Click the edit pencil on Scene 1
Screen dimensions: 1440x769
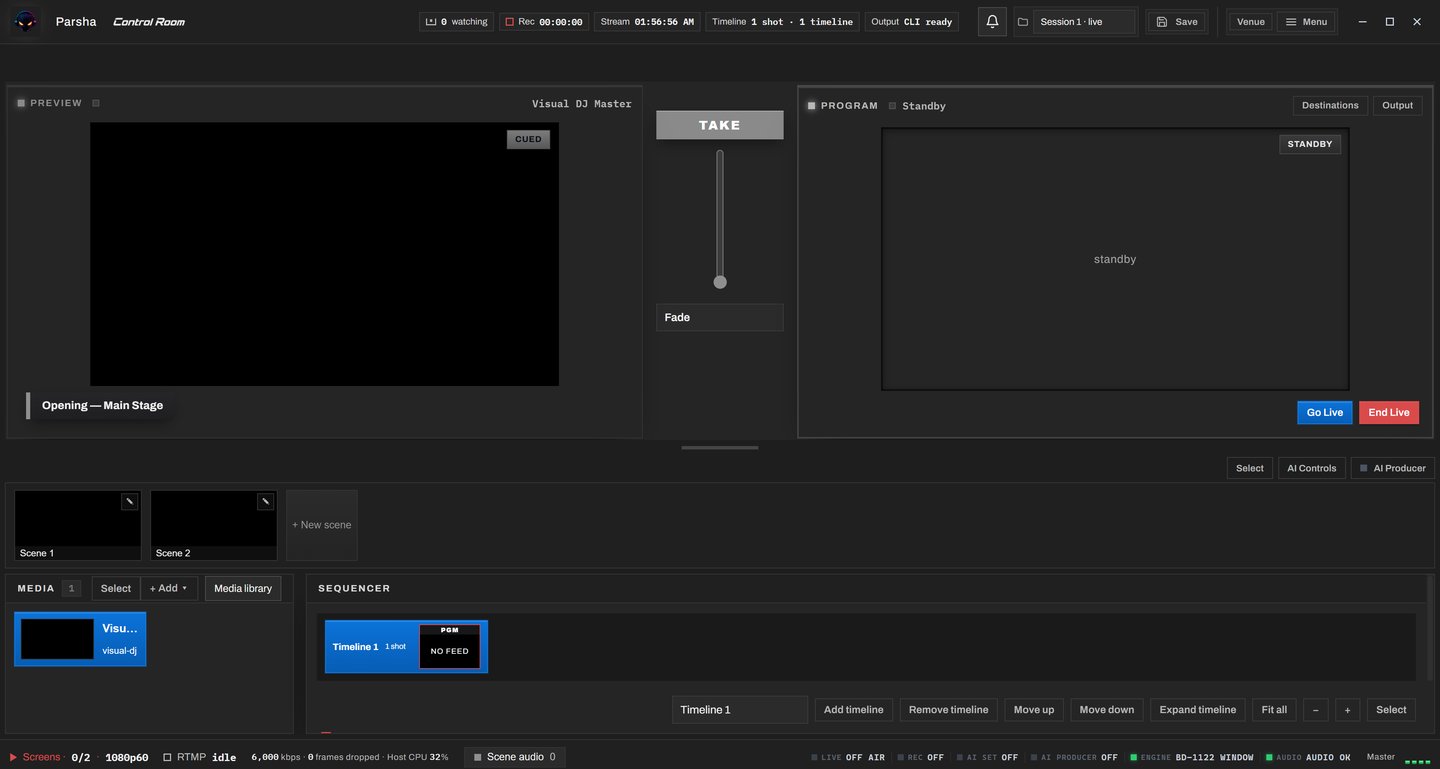click(129, 502)
